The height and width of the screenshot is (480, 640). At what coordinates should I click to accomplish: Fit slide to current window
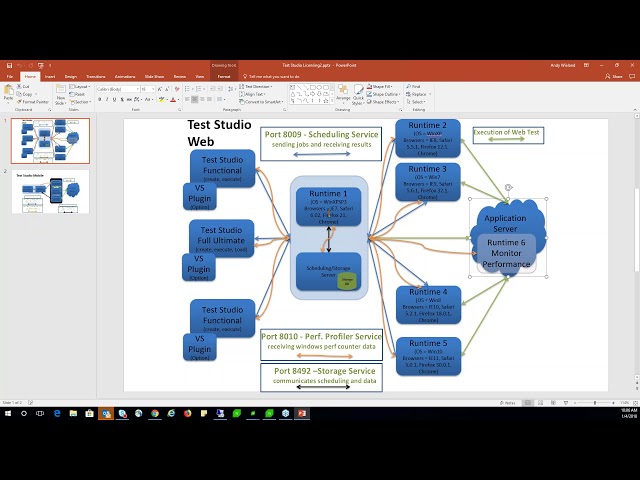[x=635, y=403]
